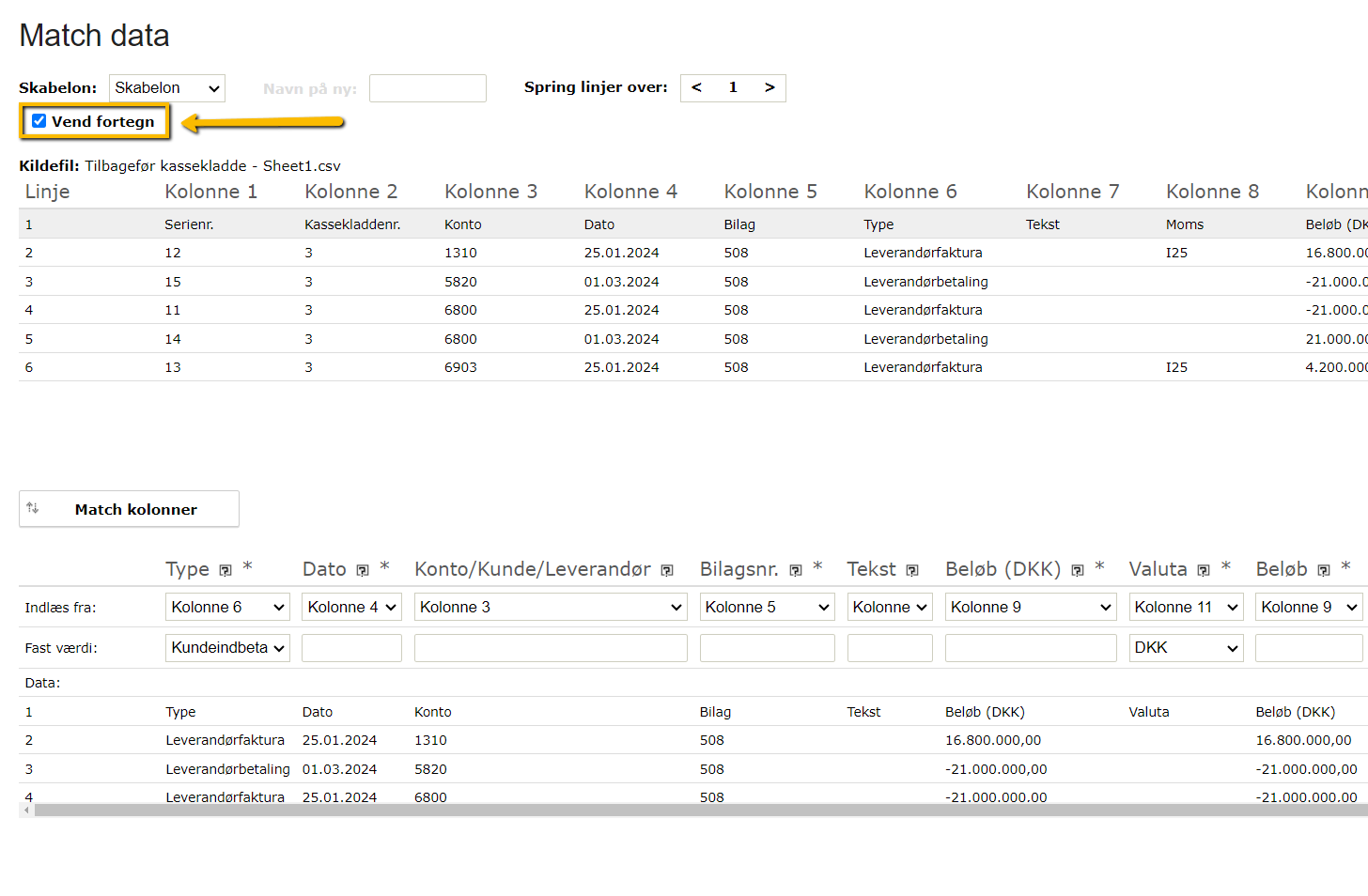Decrease skipped lines with the < arrow

[696, 87]
